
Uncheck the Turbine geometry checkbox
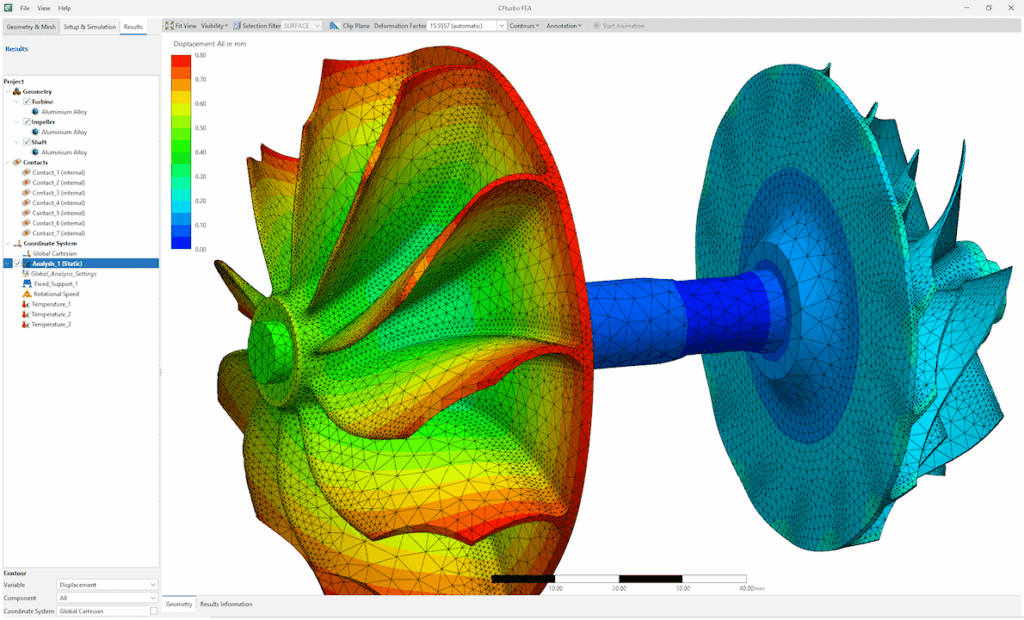click(27, 102)
